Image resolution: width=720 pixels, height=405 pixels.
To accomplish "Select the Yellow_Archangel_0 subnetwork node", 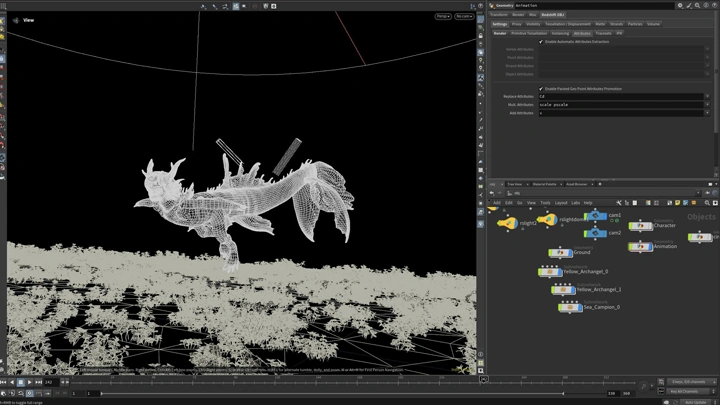I will tap(550, 272).
